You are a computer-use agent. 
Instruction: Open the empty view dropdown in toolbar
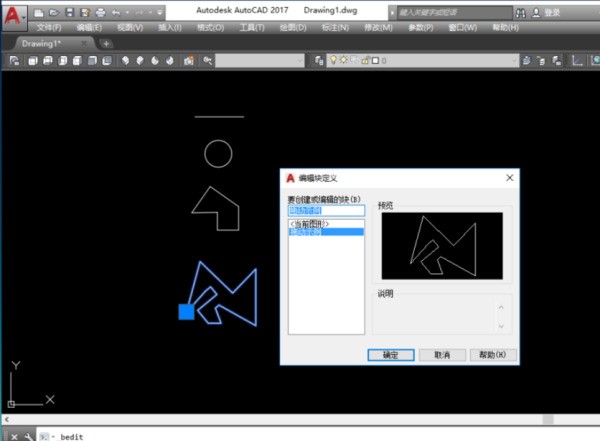[260, 61]
